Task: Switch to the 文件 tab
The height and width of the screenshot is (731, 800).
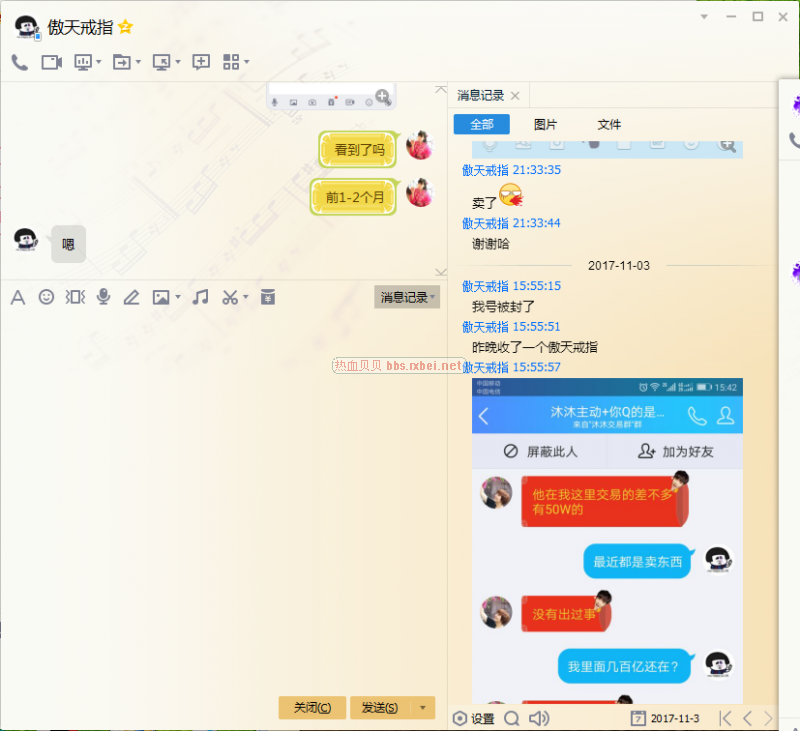Action: [609, 124]
